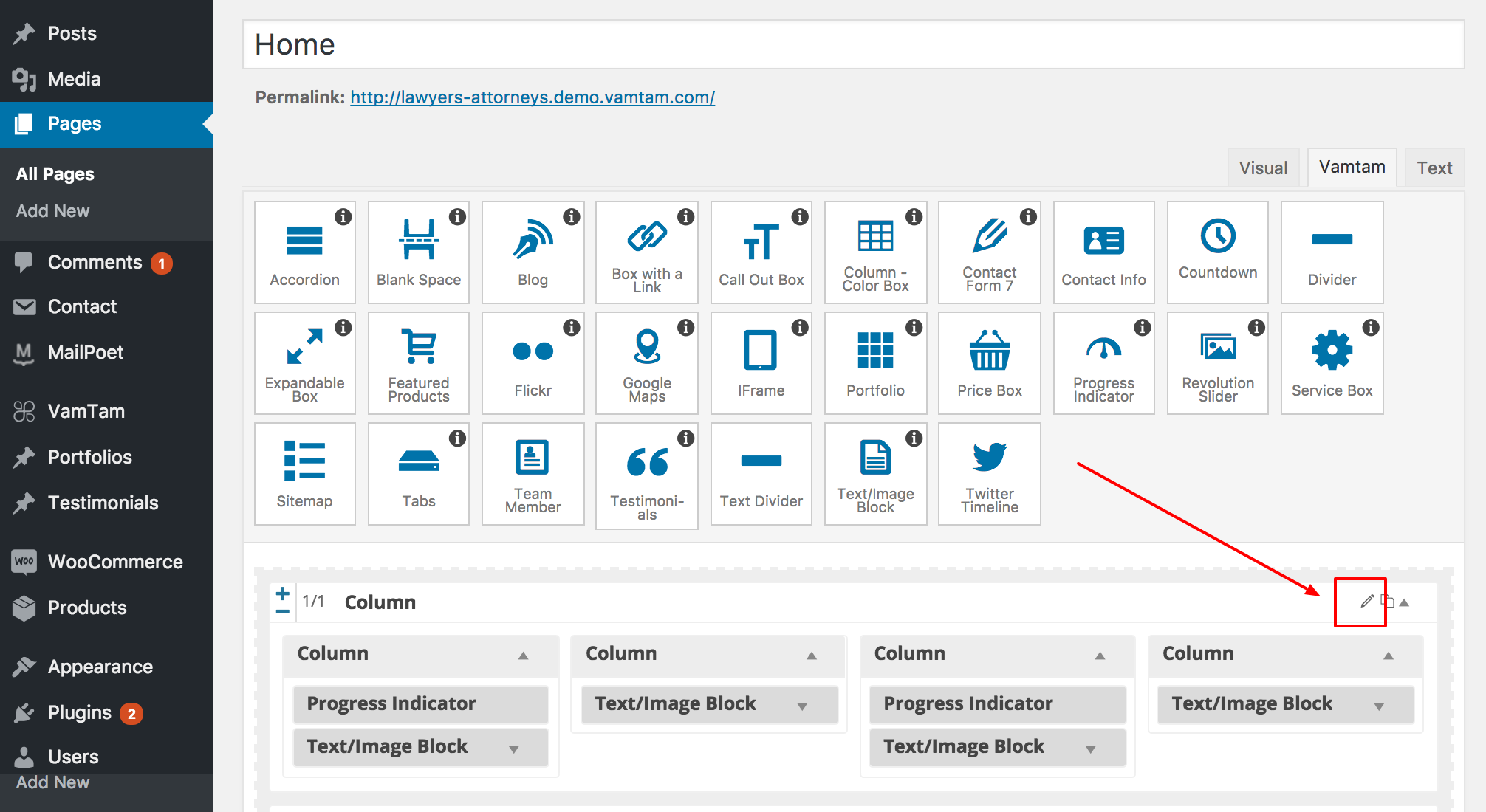Insert the Testimonials quote element
Image resolution: width=1486 pixels, height=812 pixels.
647,474
